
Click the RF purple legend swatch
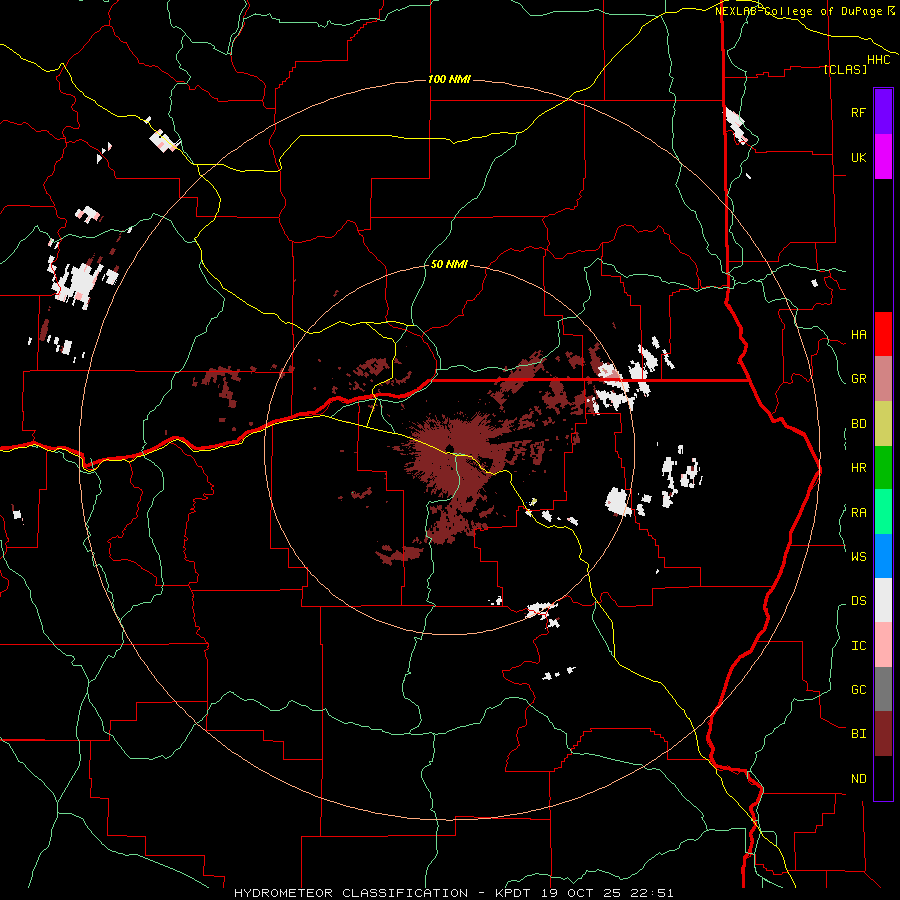coord(883,112)
